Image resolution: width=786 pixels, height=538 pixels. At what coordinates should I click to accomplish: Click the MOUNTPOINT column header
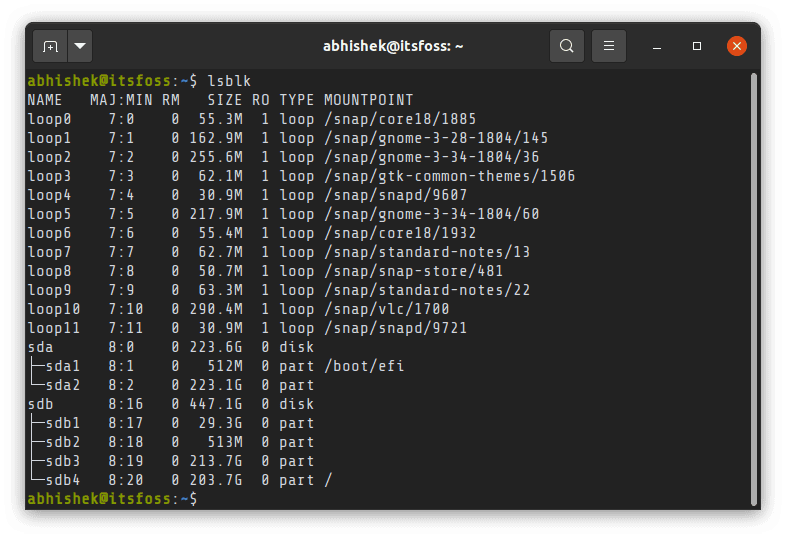click(368, 100)
